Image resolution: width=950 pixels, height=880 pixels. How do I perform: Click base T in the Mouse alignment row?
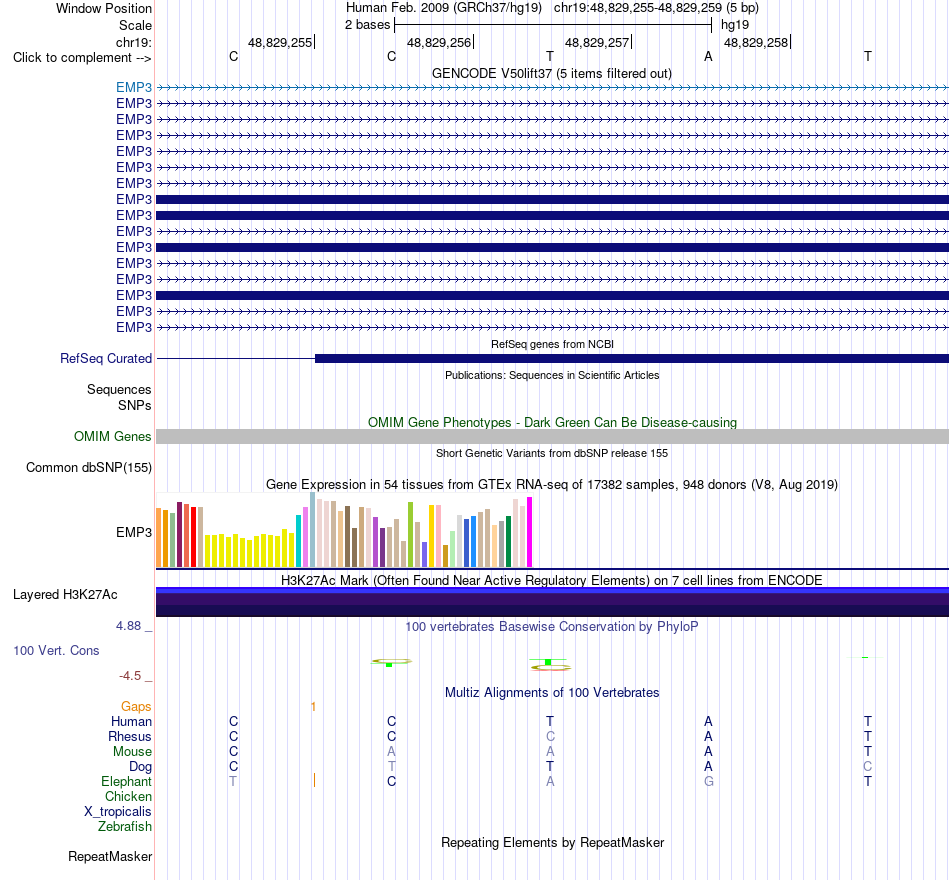coord(868,752)
